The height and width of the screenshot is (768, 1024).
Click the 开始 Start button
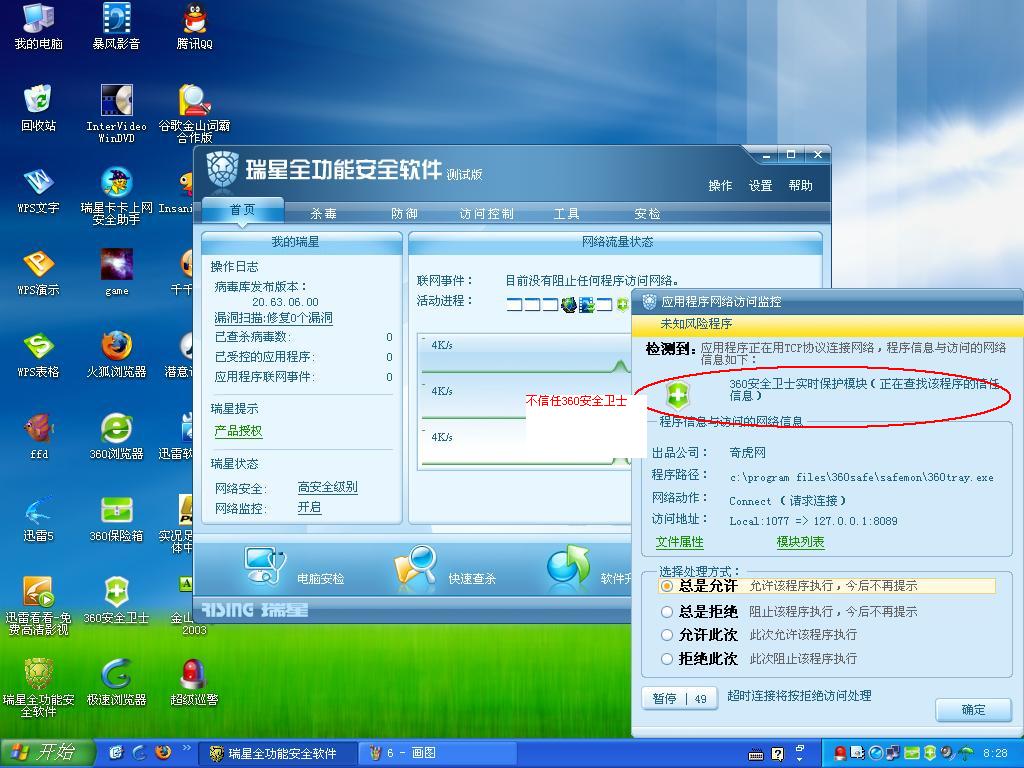click(x=46, y=753)
